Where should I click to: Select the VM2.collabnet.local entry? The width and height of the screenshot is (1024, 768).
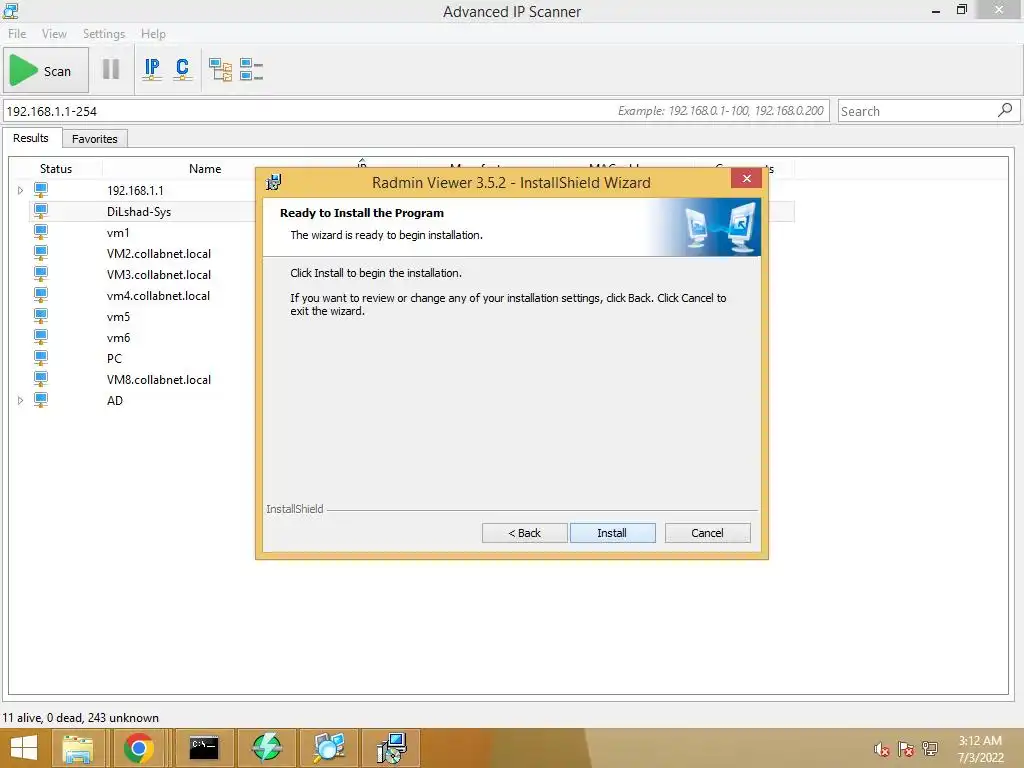pos(159,253)
